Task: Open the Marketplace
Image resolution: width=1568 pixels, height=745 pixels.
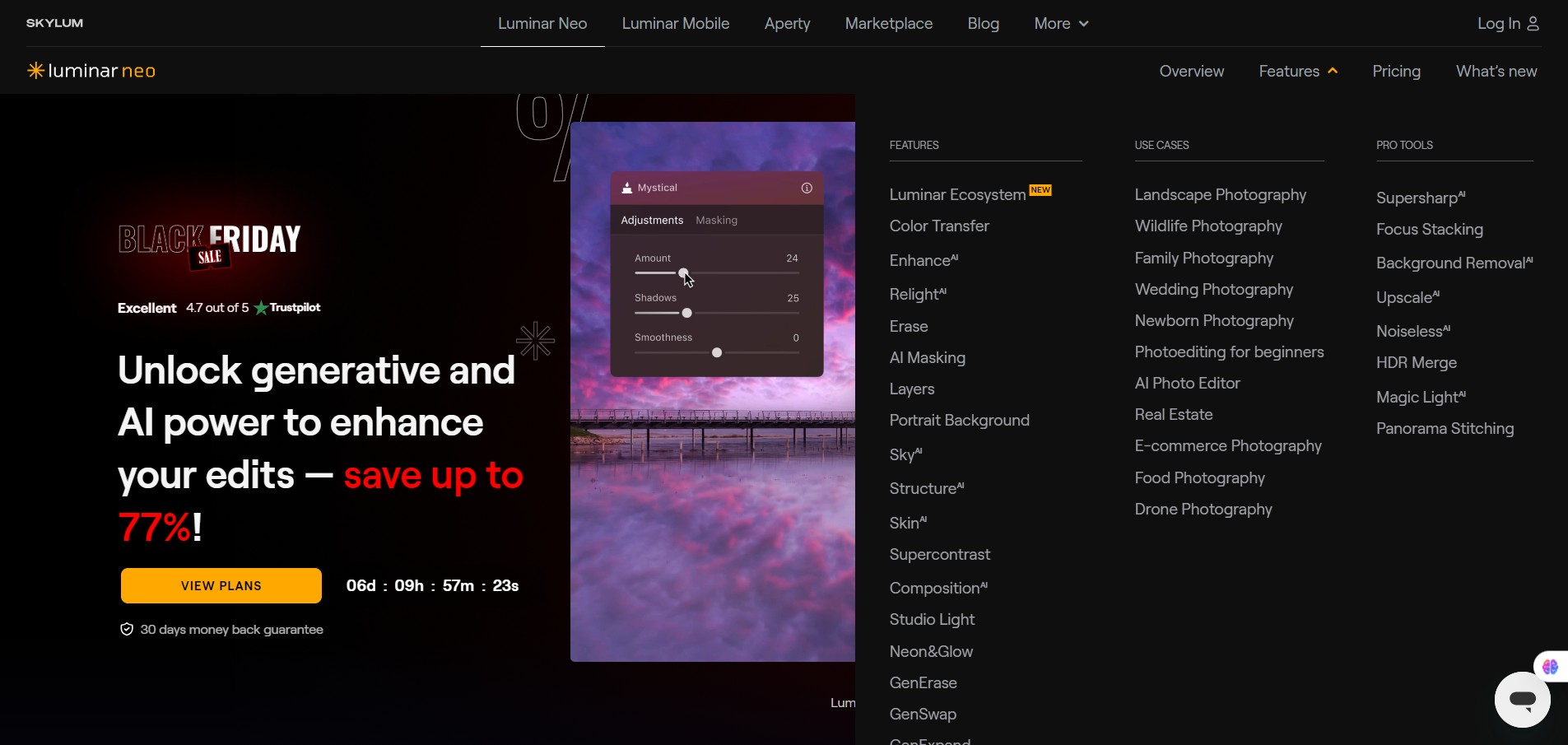Action: pos(889,24)
